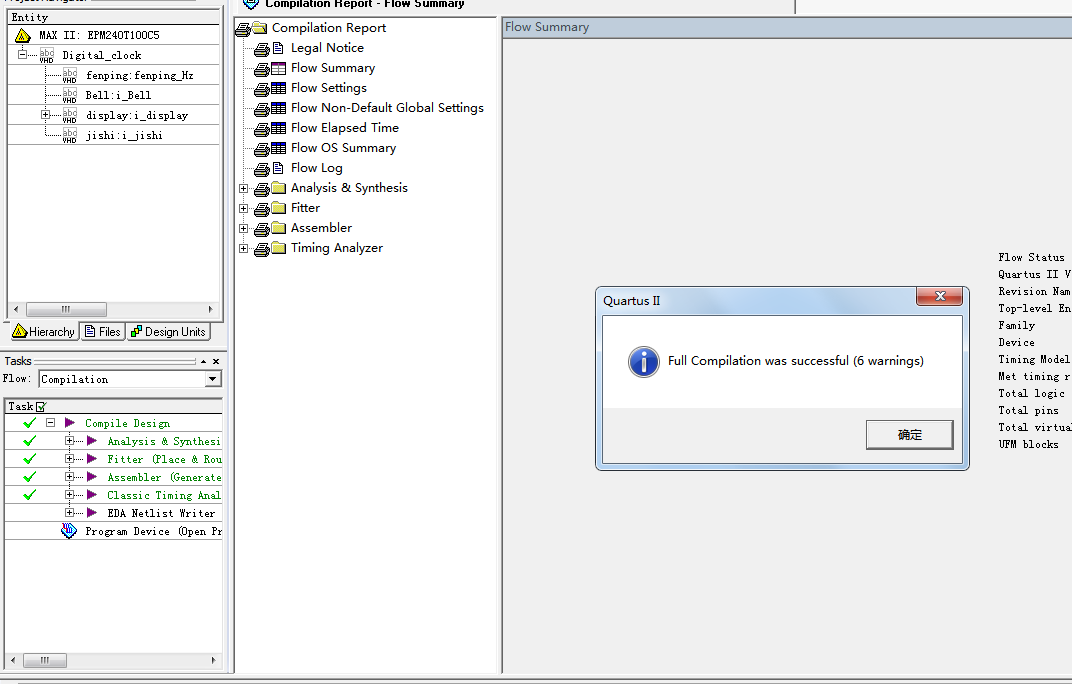Expand the Fitter report folder

click(x=243, y=208)
